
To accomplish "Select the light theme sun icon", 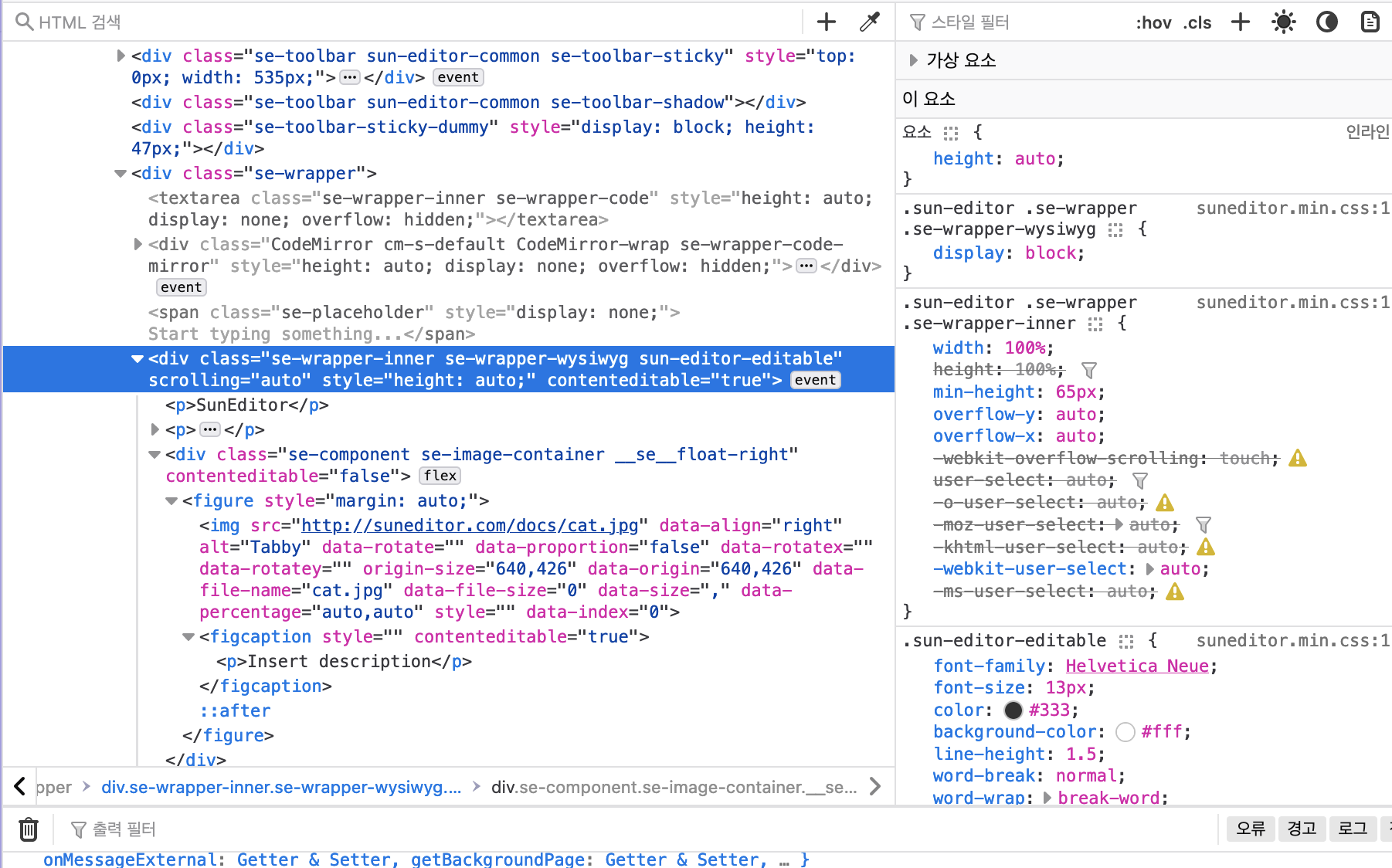I will (1283, 22).
